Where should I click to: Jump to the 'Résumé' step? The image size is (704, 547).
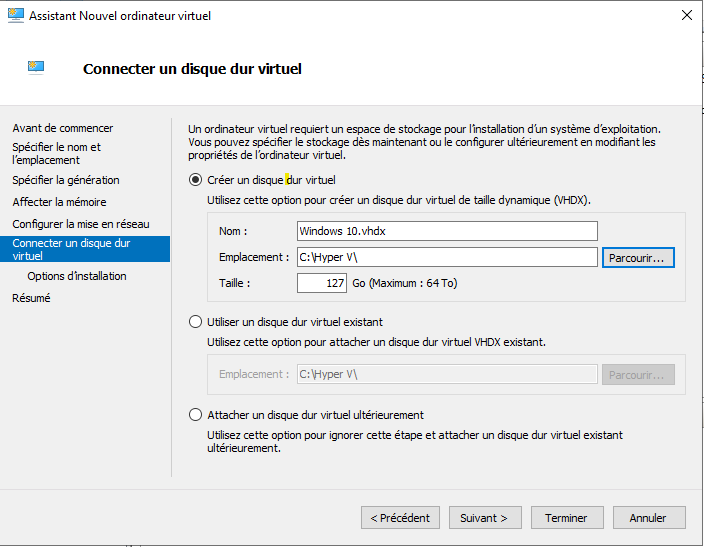click(x=31, y=298)
